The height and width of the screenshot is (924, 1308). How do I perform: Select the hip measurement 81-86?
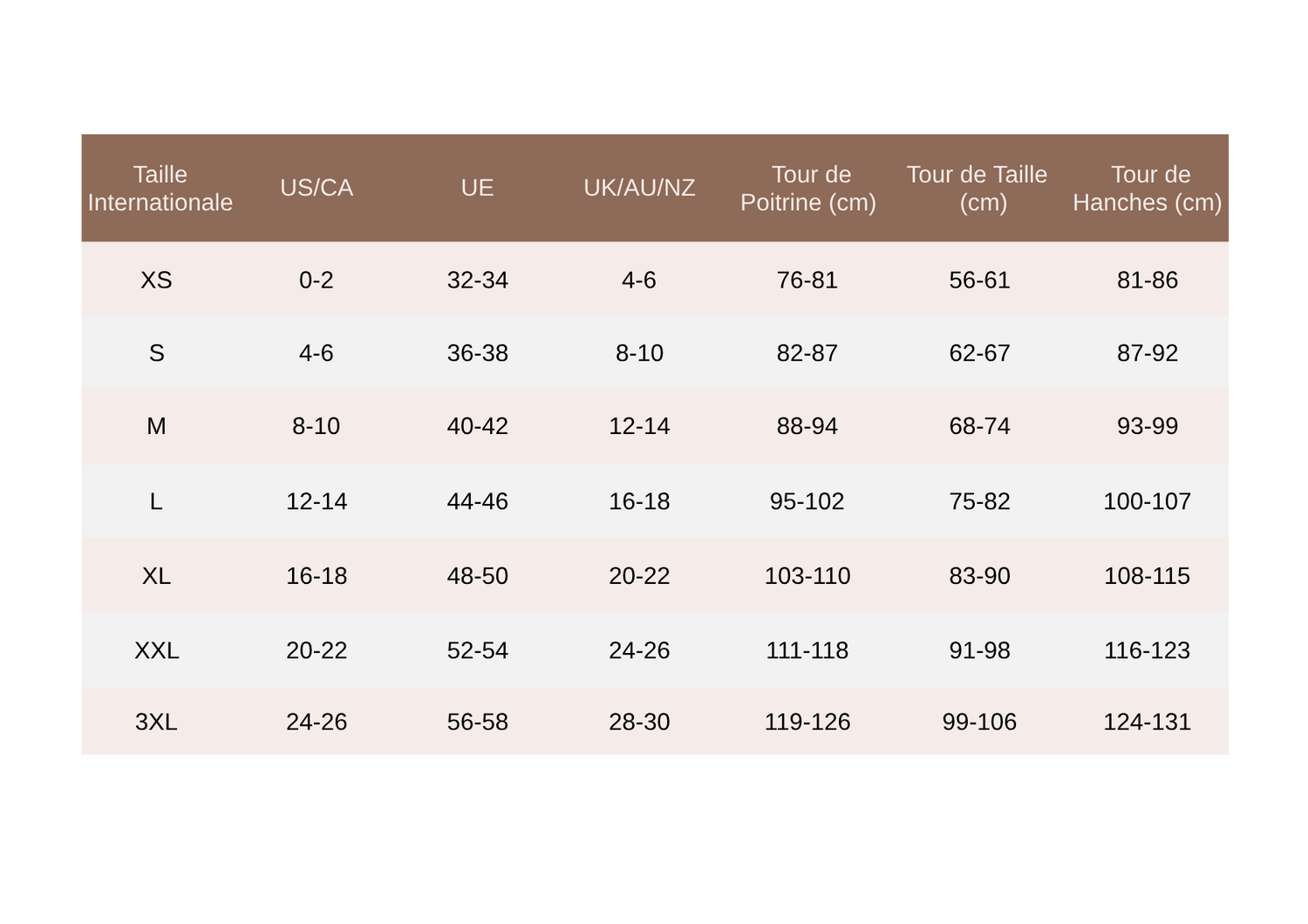(1148, 280)
